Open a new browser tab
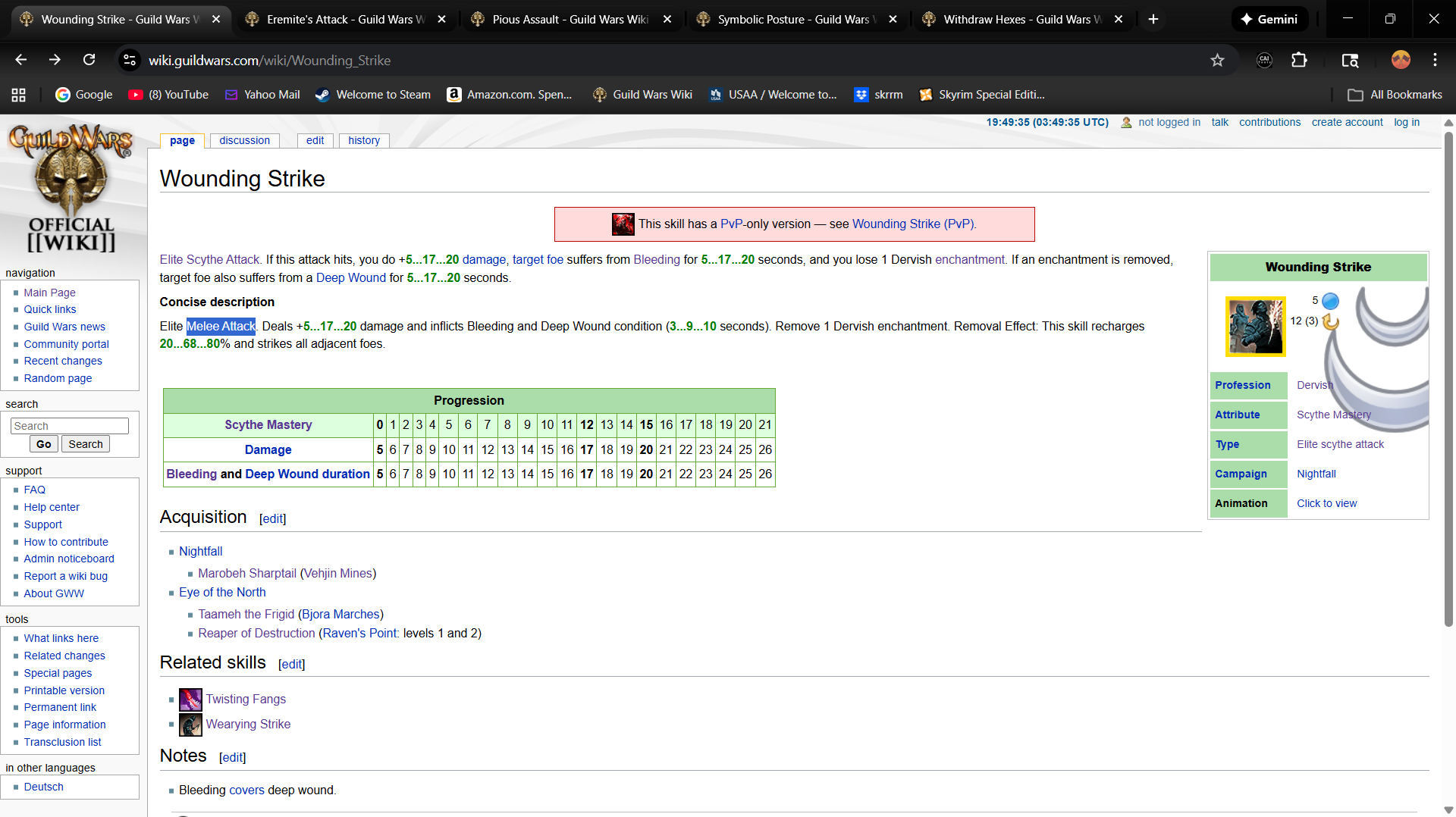 pos(1153,19)
